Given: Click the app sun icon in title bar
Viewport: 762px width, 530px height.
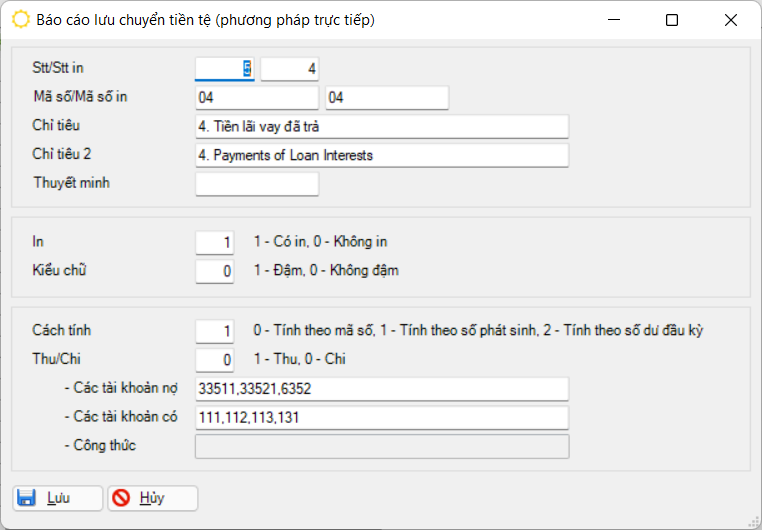Looking at the screenshot, I should pyautogui.click(x=20, y=20).
